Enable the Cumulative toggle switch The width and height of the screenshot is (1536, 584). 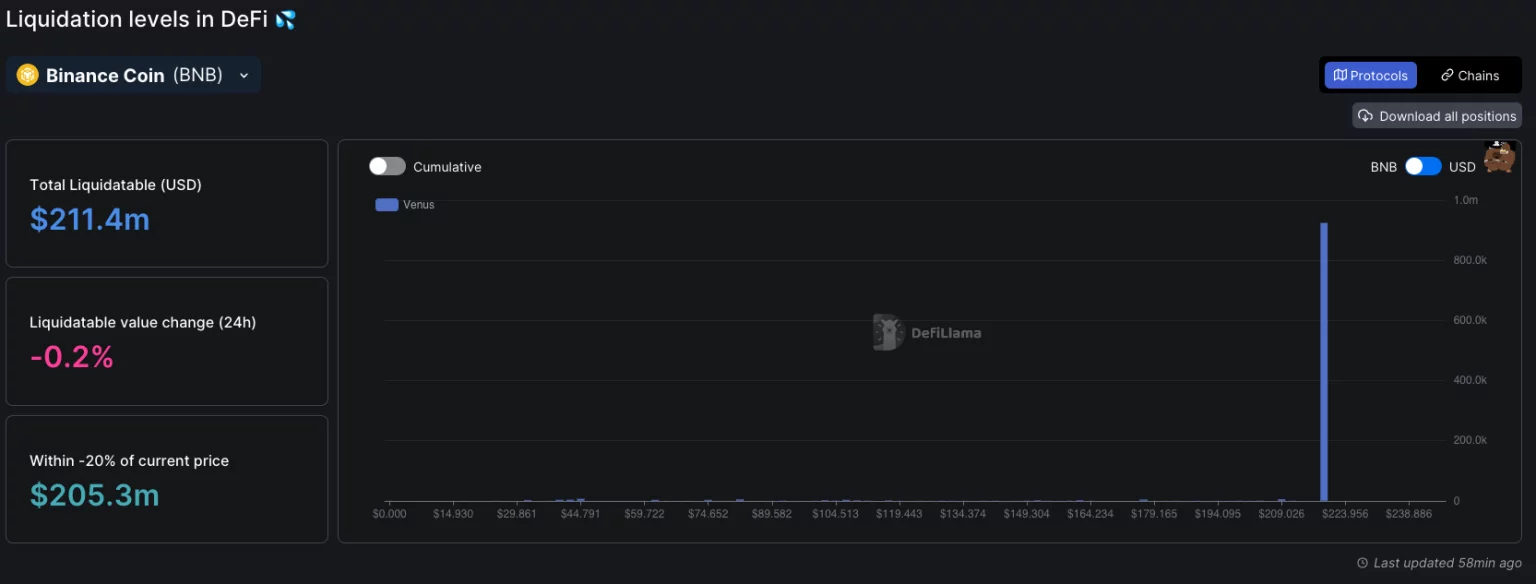point(387,166)
